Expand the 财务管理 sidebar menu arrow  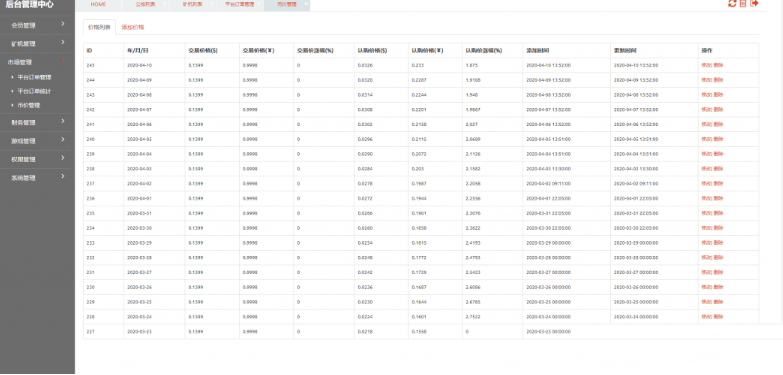pos(63,121)
